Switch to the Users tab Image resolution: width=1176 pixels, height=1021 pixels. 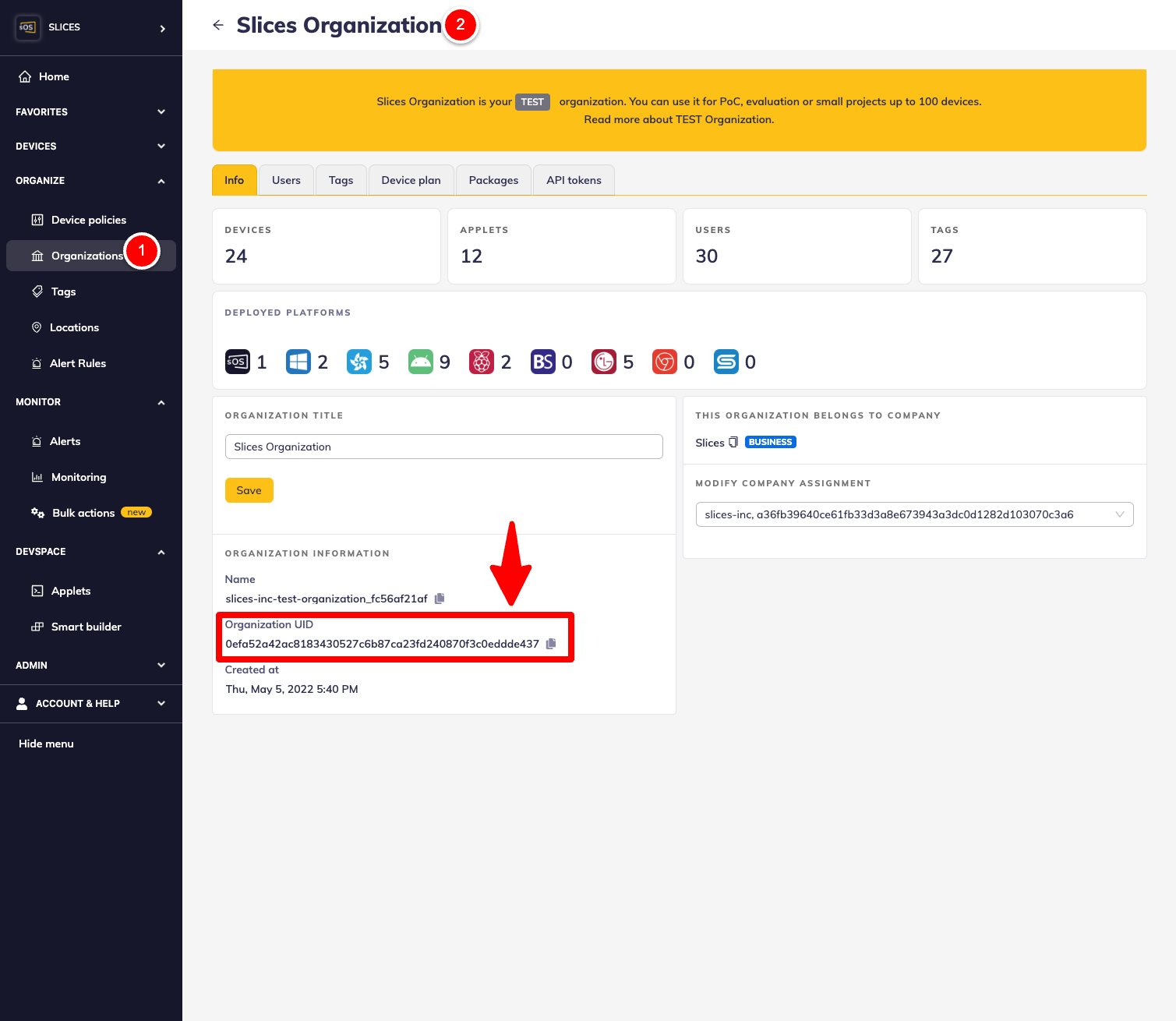286,180
